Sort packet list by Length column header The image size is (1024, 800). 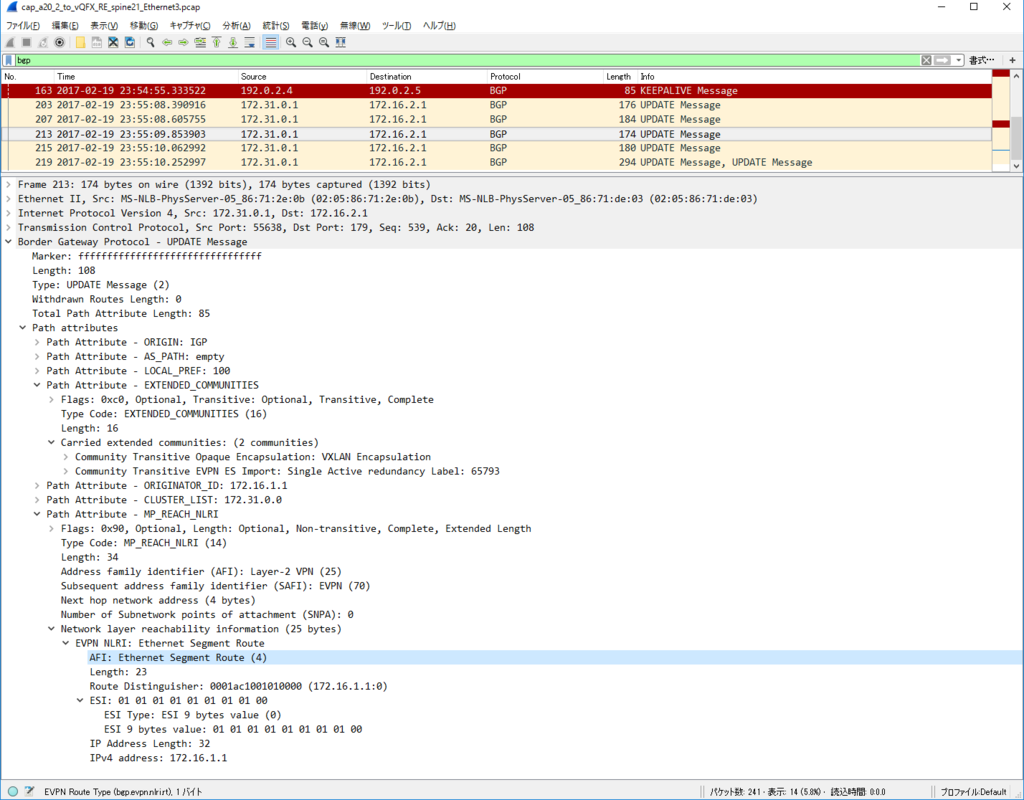pos(620,76)
